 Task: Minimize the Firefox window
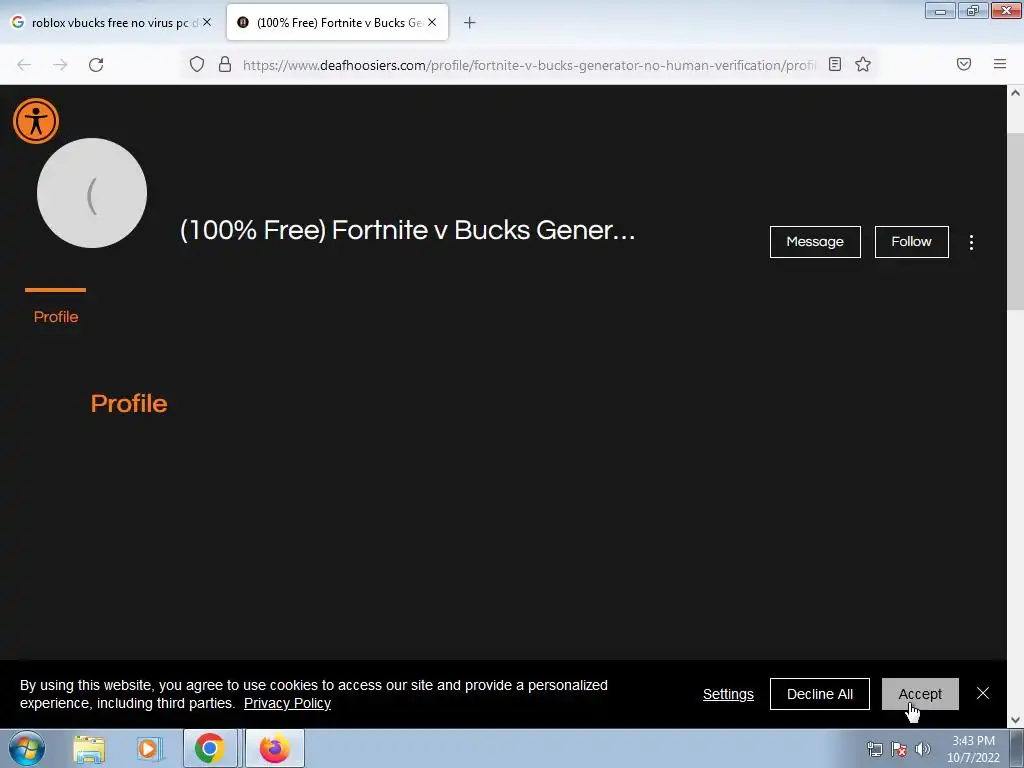point(940,11)
